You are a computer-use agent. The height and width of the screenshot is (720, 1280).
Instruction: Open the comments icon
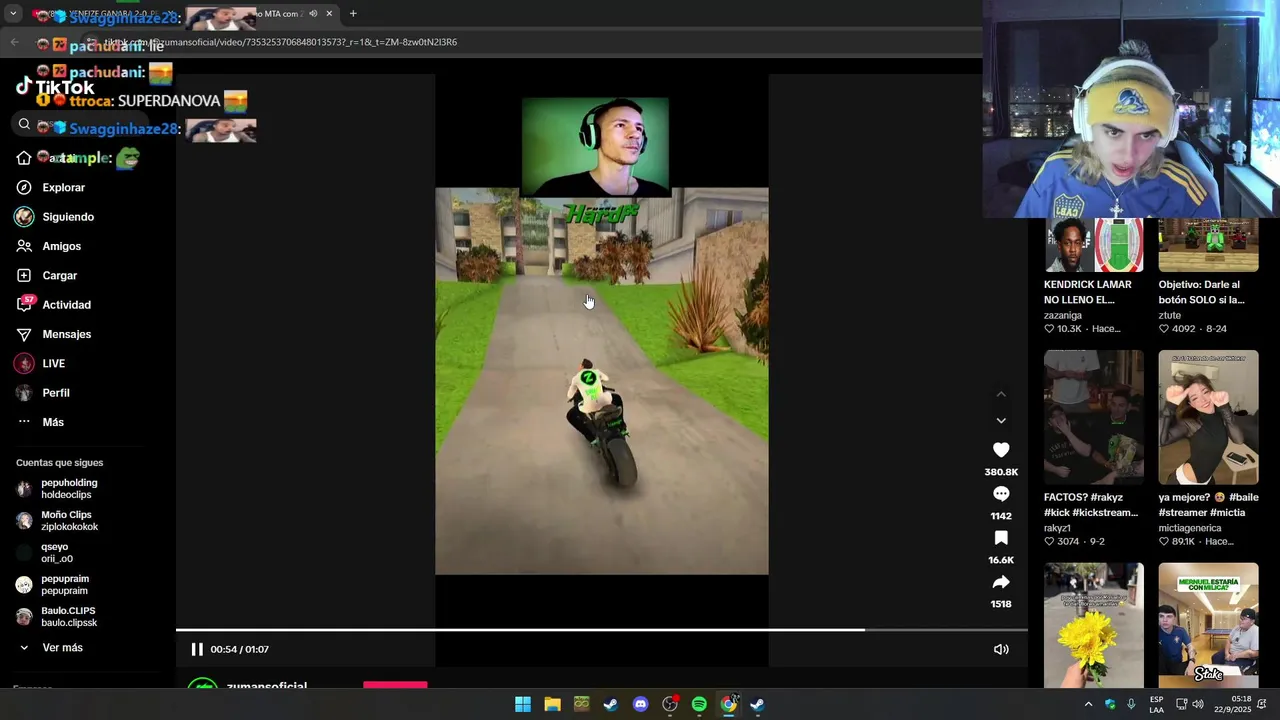coord(1001,494)
